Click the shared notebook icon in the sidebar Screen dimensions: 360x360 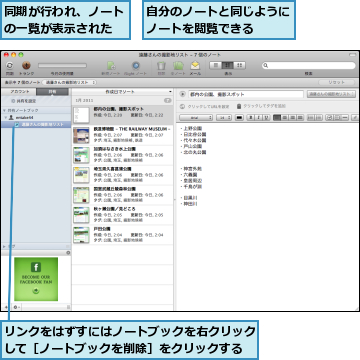tap(17, 124)
